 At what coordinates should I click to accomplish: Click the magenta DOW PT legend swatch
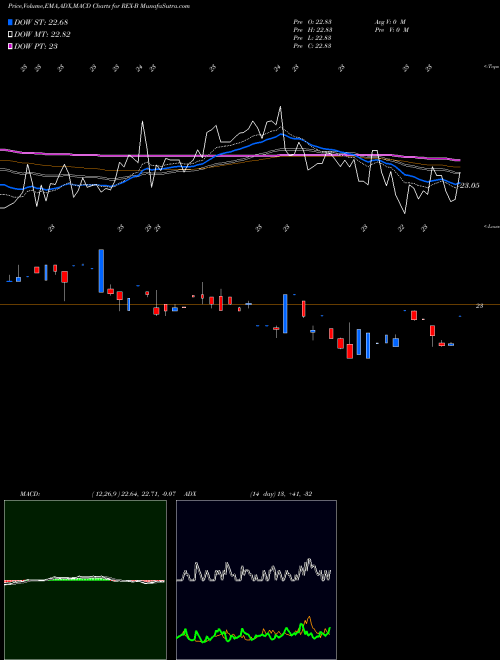[x=10, y=46]
